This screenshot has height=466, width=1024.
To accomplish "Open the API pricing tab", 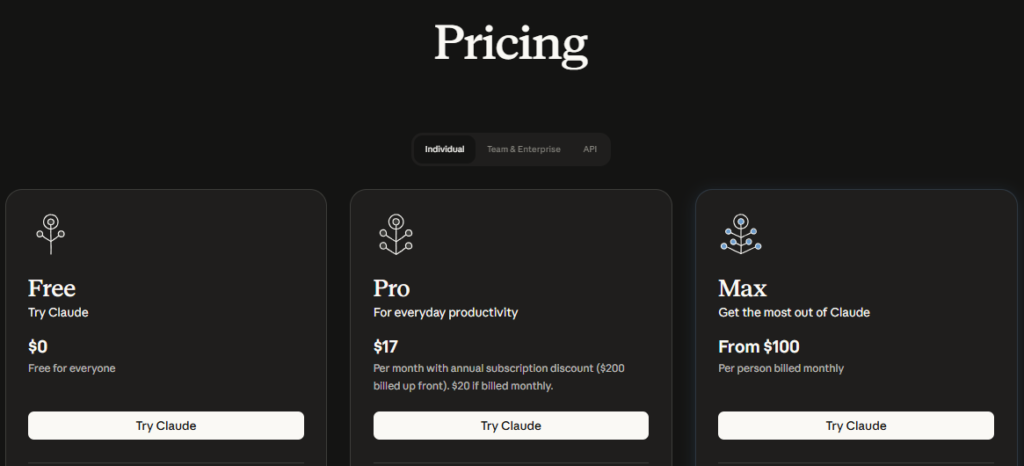I will (x=590, y=149).
